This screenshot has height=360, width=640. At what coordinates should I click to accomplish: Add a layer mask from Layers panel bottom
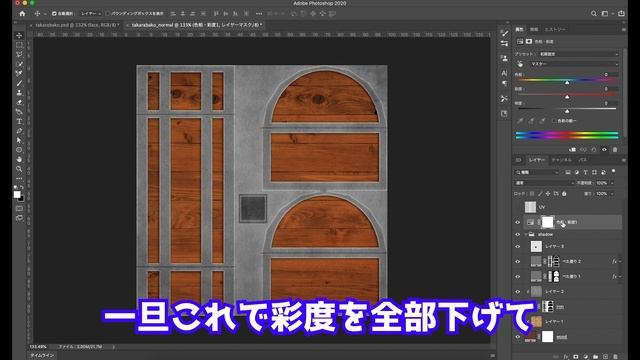[576, 356]
